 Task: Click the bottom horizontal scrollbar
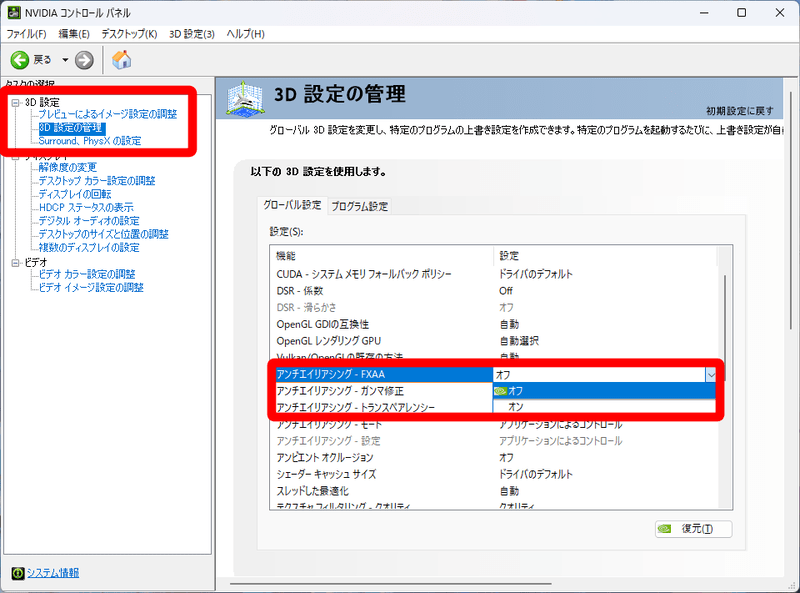pos(390,583)
